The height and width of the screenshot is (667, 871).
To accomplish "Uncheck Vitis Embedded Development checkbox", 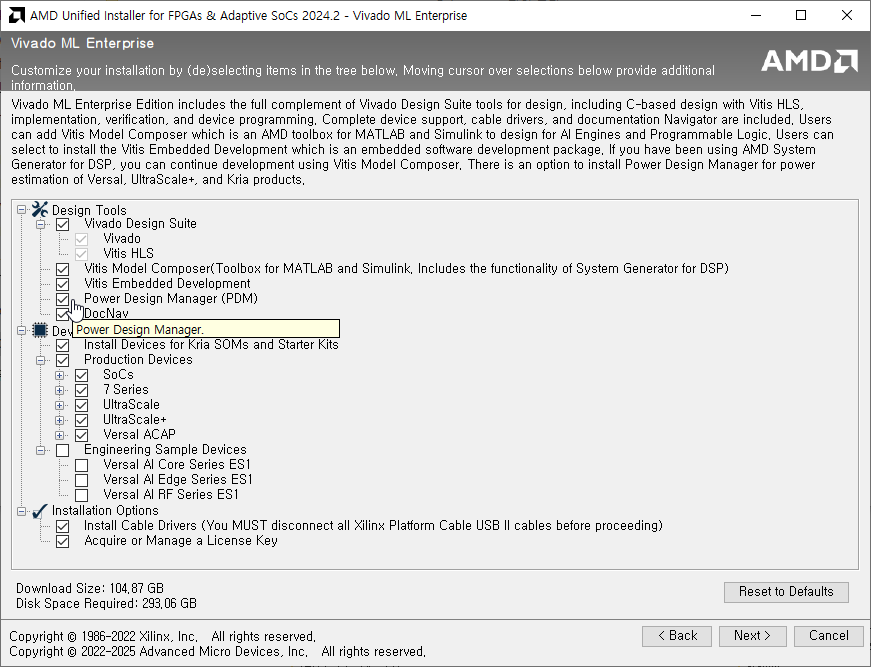I will [62, 284].
